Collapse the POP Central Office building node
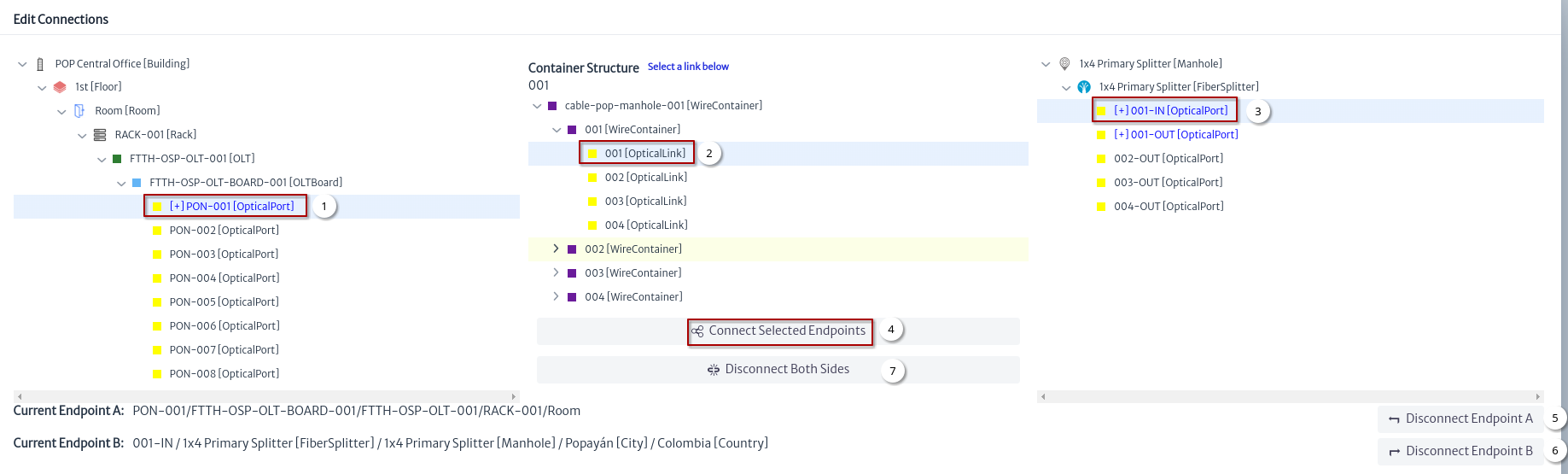The image size is (1568, 474). [x=22, y=64]
